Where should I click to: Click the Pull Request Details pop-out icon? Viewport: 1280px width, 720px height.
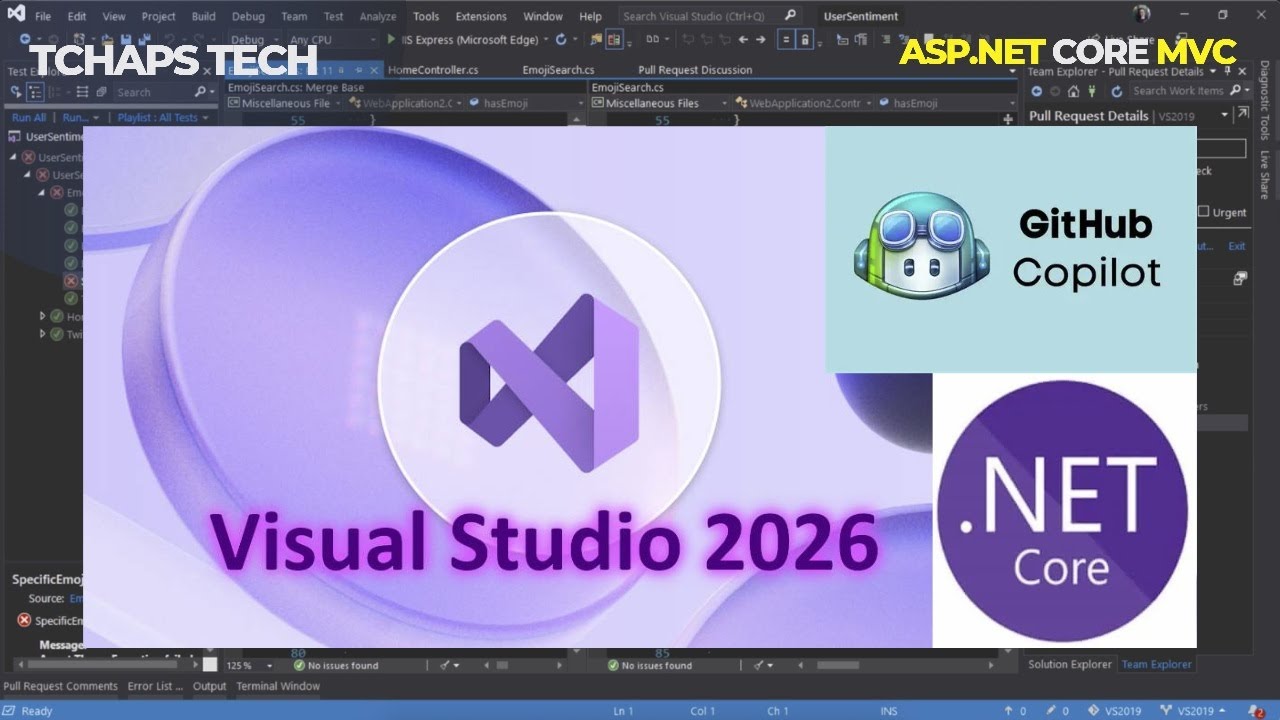tap(1242, 114)
